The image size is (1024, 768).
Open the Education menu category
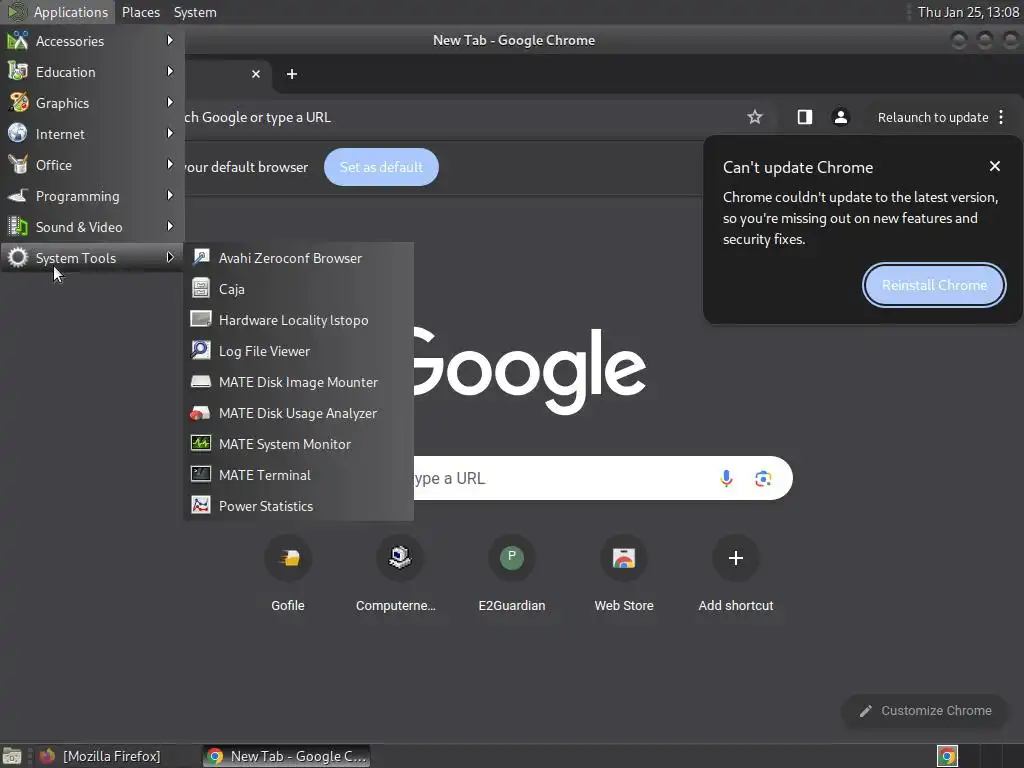[92, 72]
